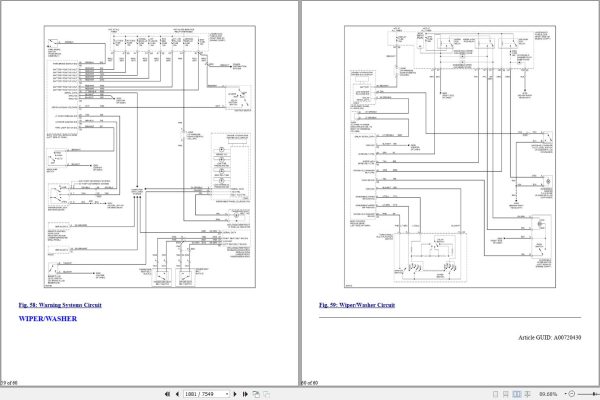Go to the first page

(x=167, y=394)
